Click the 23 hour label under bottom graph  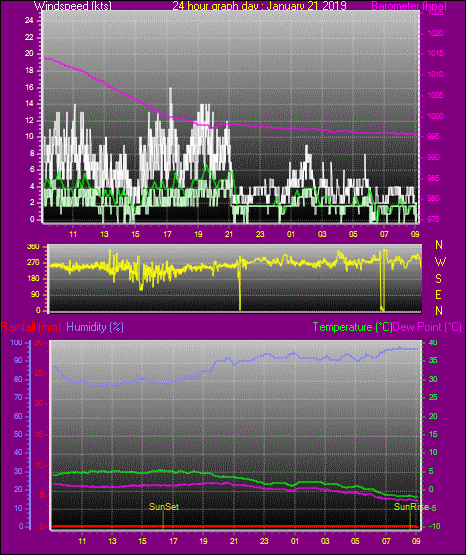(264, 541)
